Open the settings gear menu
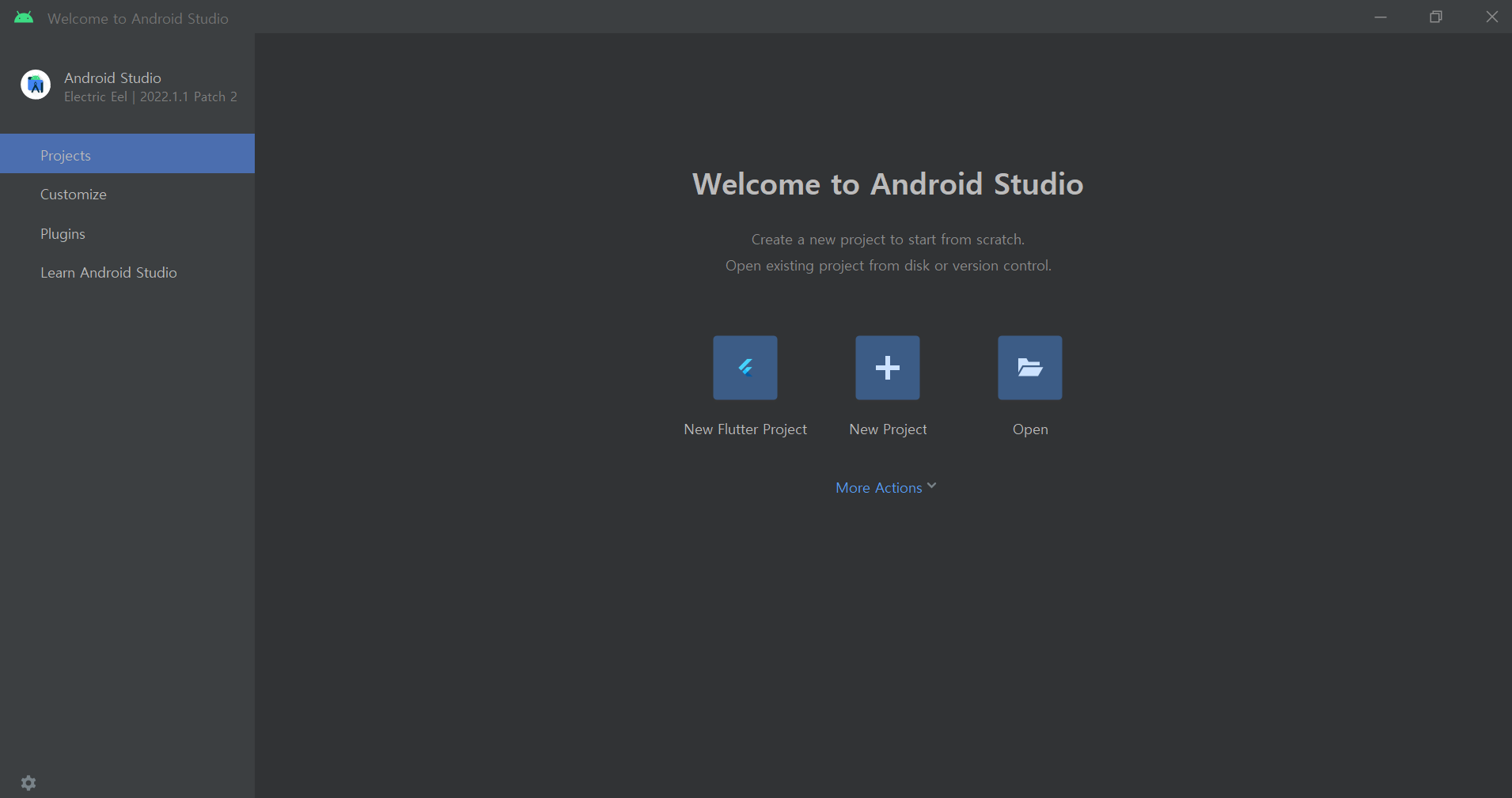 (28, 782)
